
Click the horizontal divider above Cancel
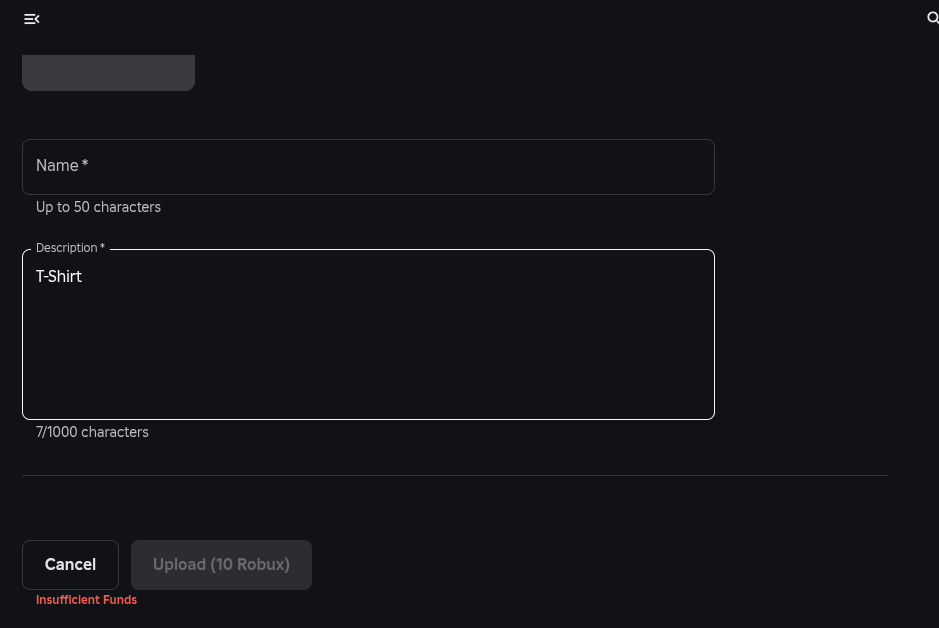coord(454,476)
